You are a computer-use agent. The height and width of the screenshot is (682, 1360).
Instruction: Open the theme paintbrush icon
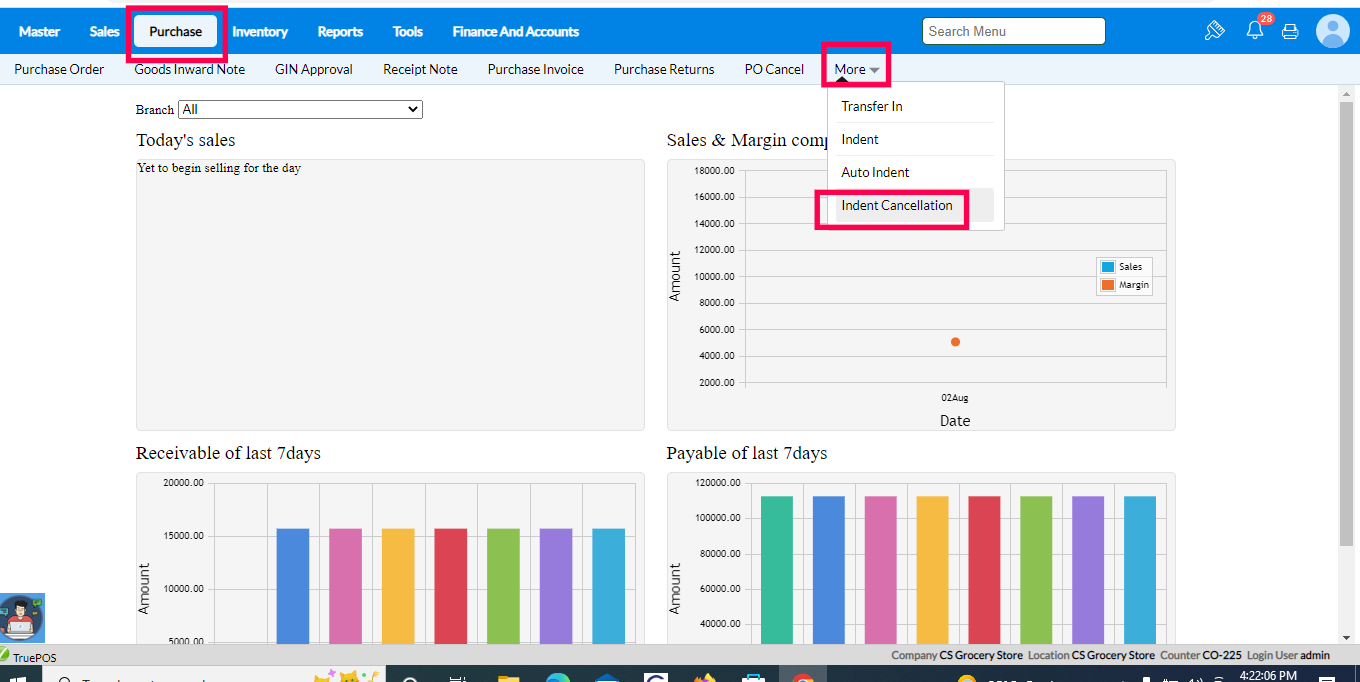1214,31
